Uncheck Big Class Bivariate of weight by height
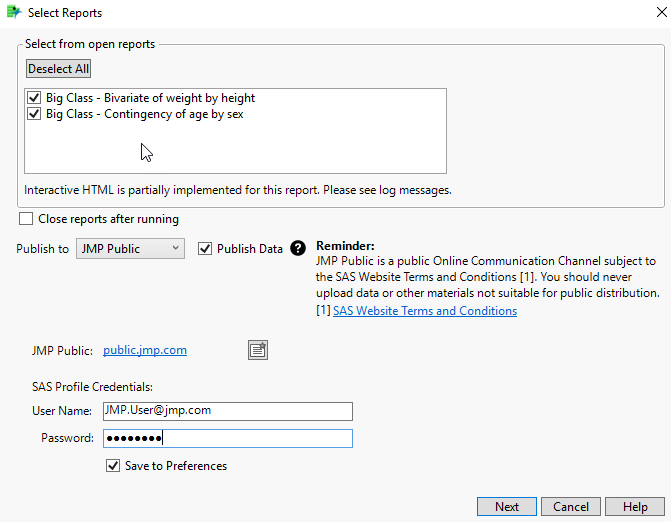Viewport: 671px width, 522px height. coord(34,98)
